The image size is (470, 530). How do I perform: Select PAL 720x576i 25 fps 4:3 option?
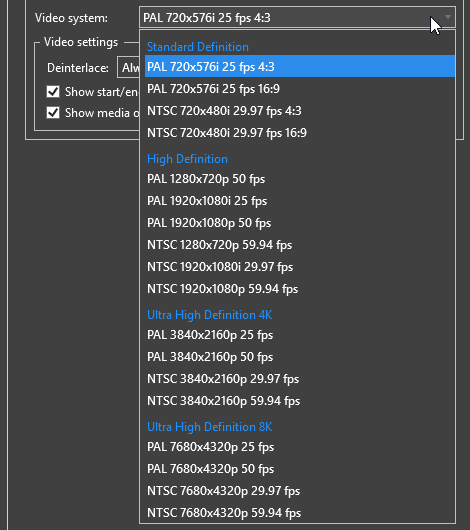tap(300, 66)
